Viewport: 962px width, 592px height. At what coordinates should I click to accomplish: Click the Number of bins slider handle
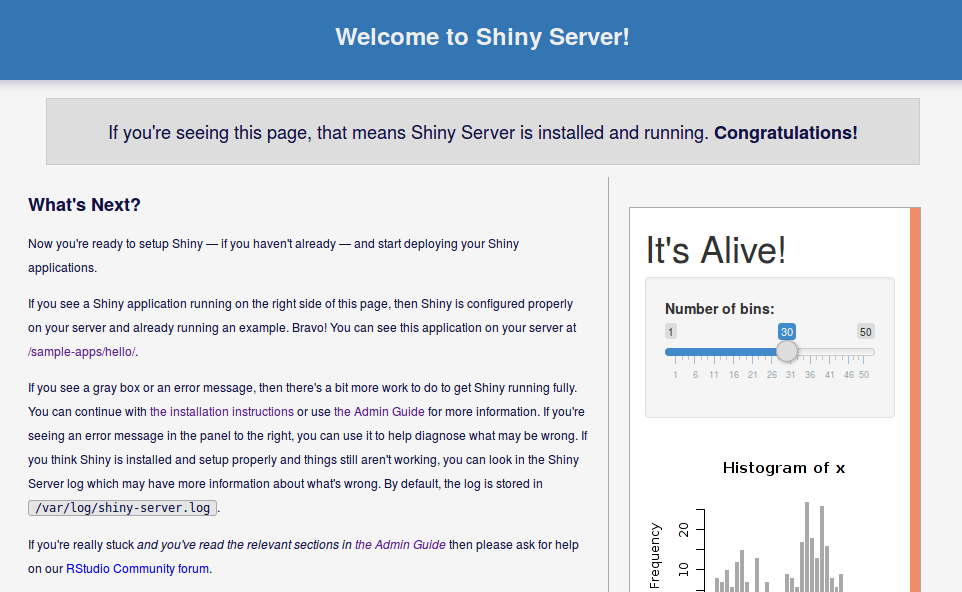[787, 352]
